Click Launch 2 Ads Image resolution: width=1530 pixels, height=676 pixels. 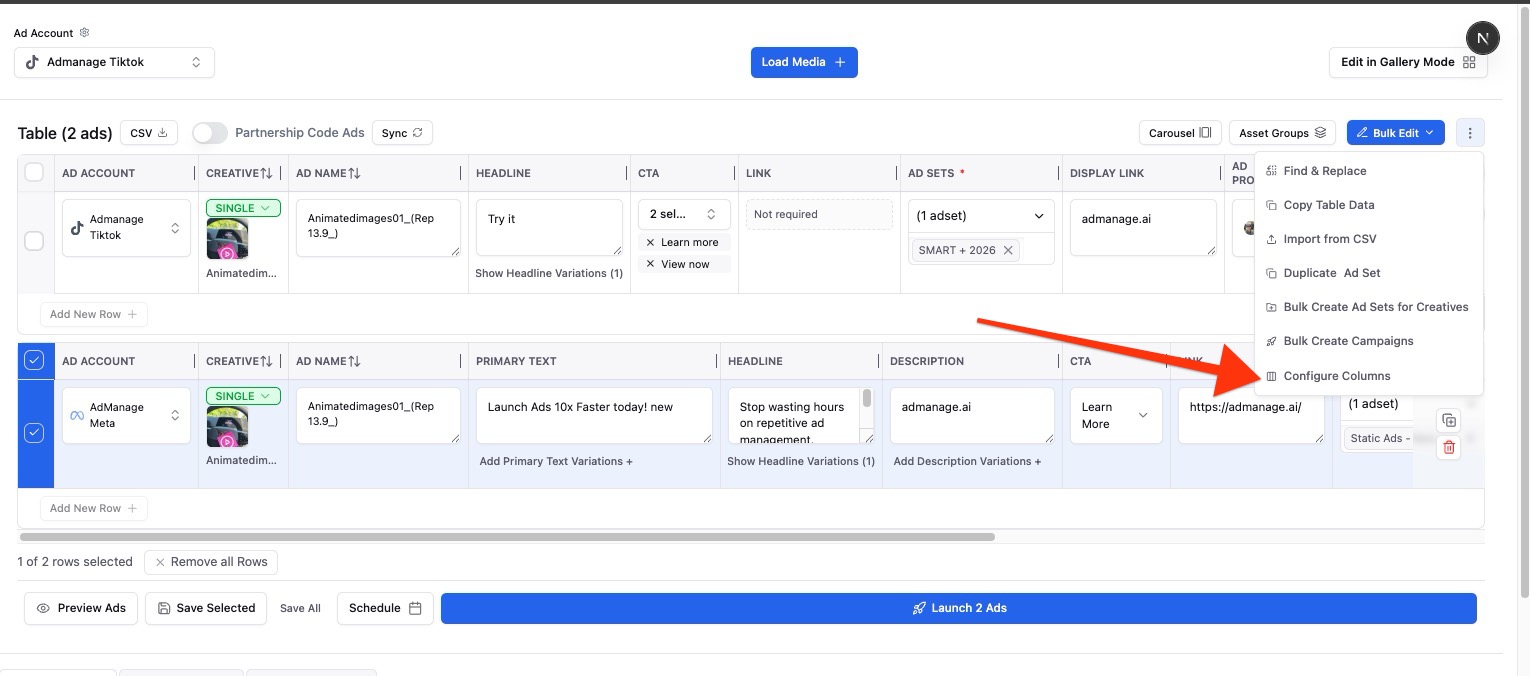(x=958, y=608)
